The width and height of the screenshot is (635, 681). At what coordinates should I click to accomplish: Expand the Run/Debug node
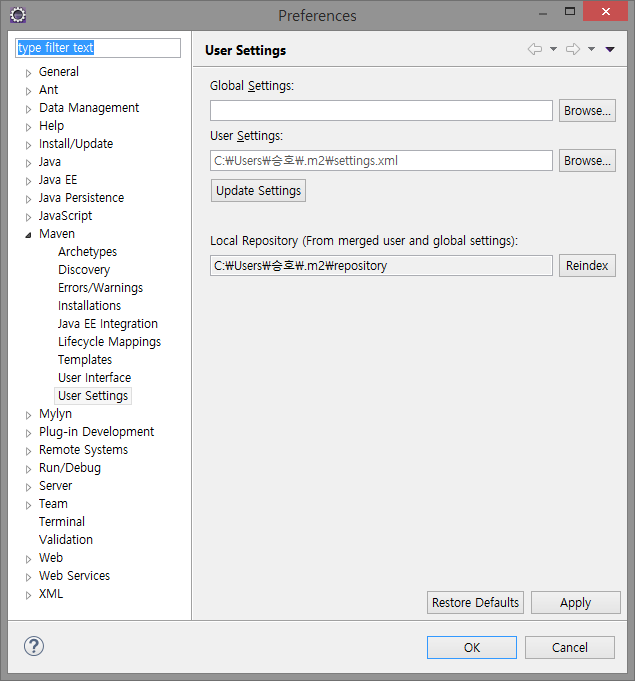coord(28,469)
